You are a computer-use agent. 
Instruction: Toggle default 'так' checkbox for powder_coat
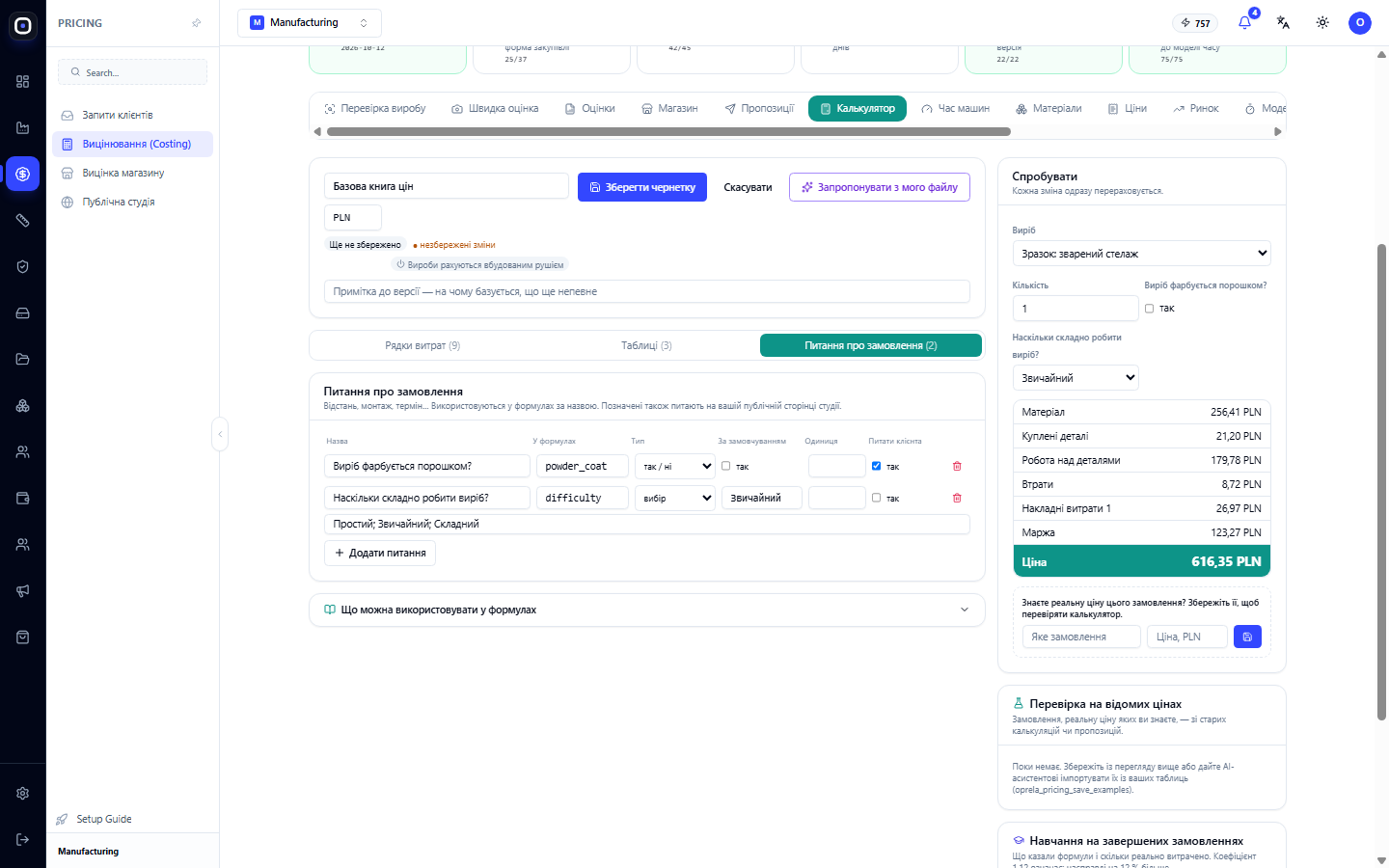[726, 466]
